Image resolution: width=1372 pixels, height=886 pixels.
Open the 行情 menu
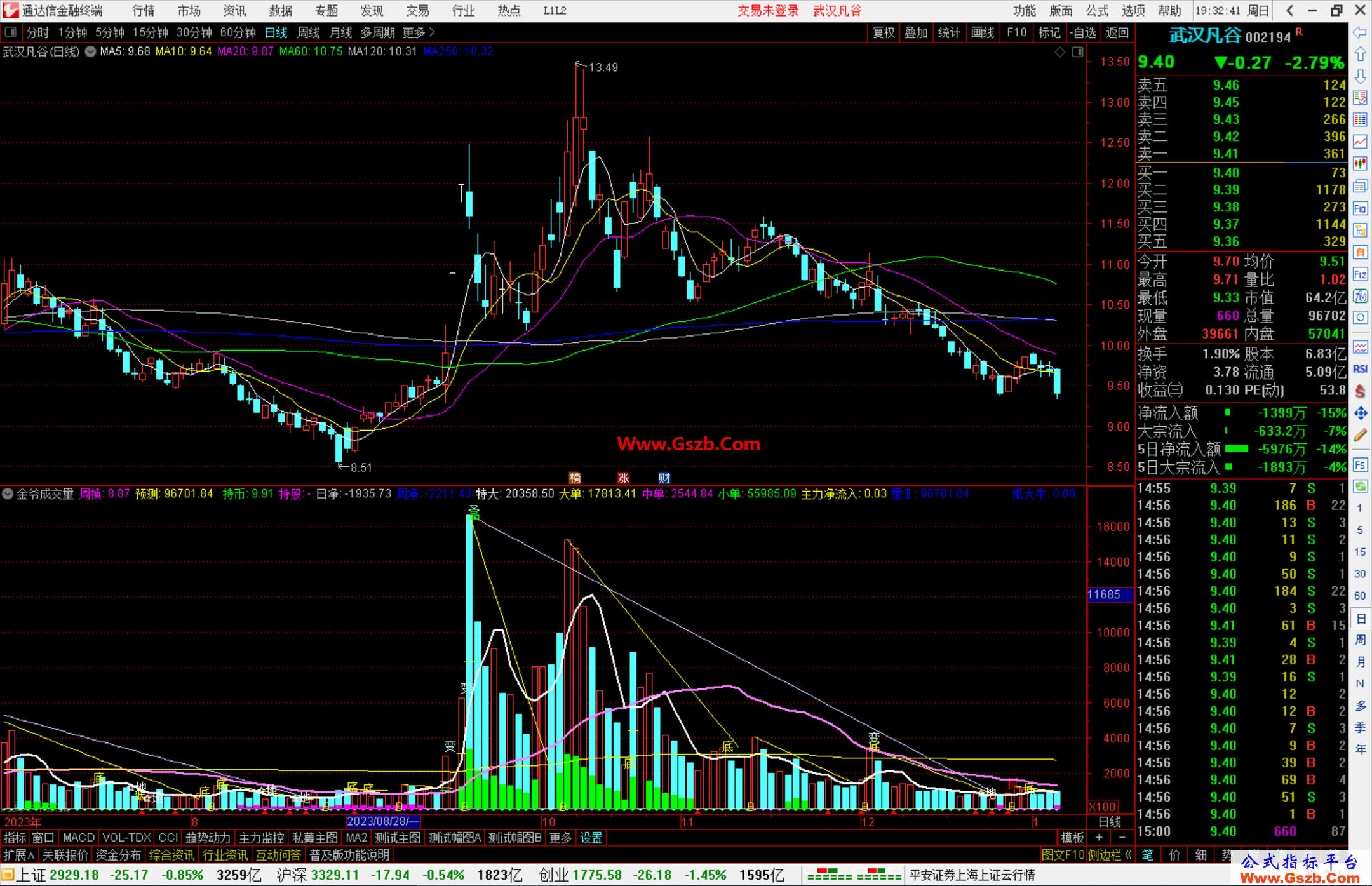144,10
